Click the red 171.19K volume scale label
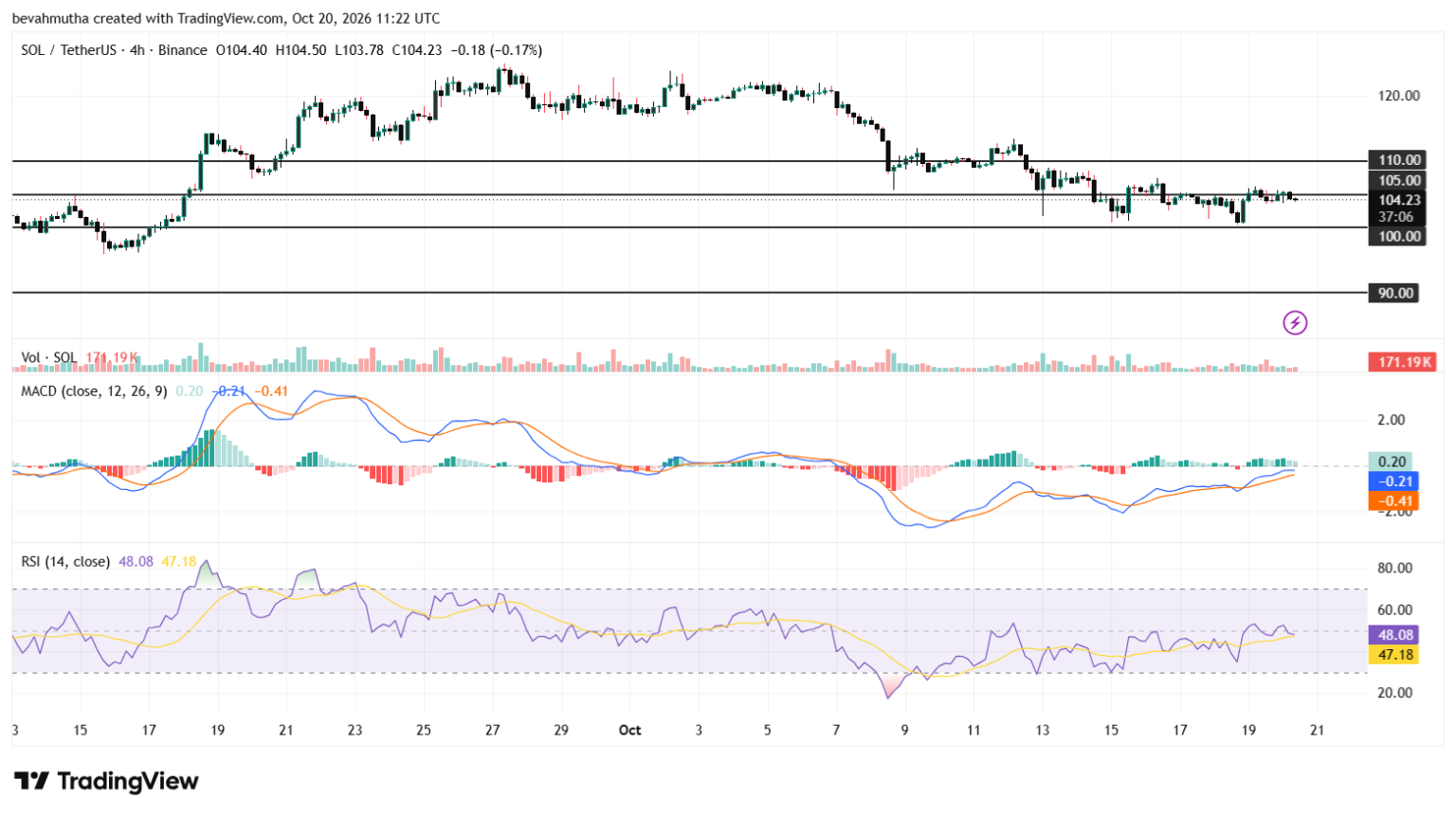The width and height of the screenshot is (1456, 816). coord(1403,362)
